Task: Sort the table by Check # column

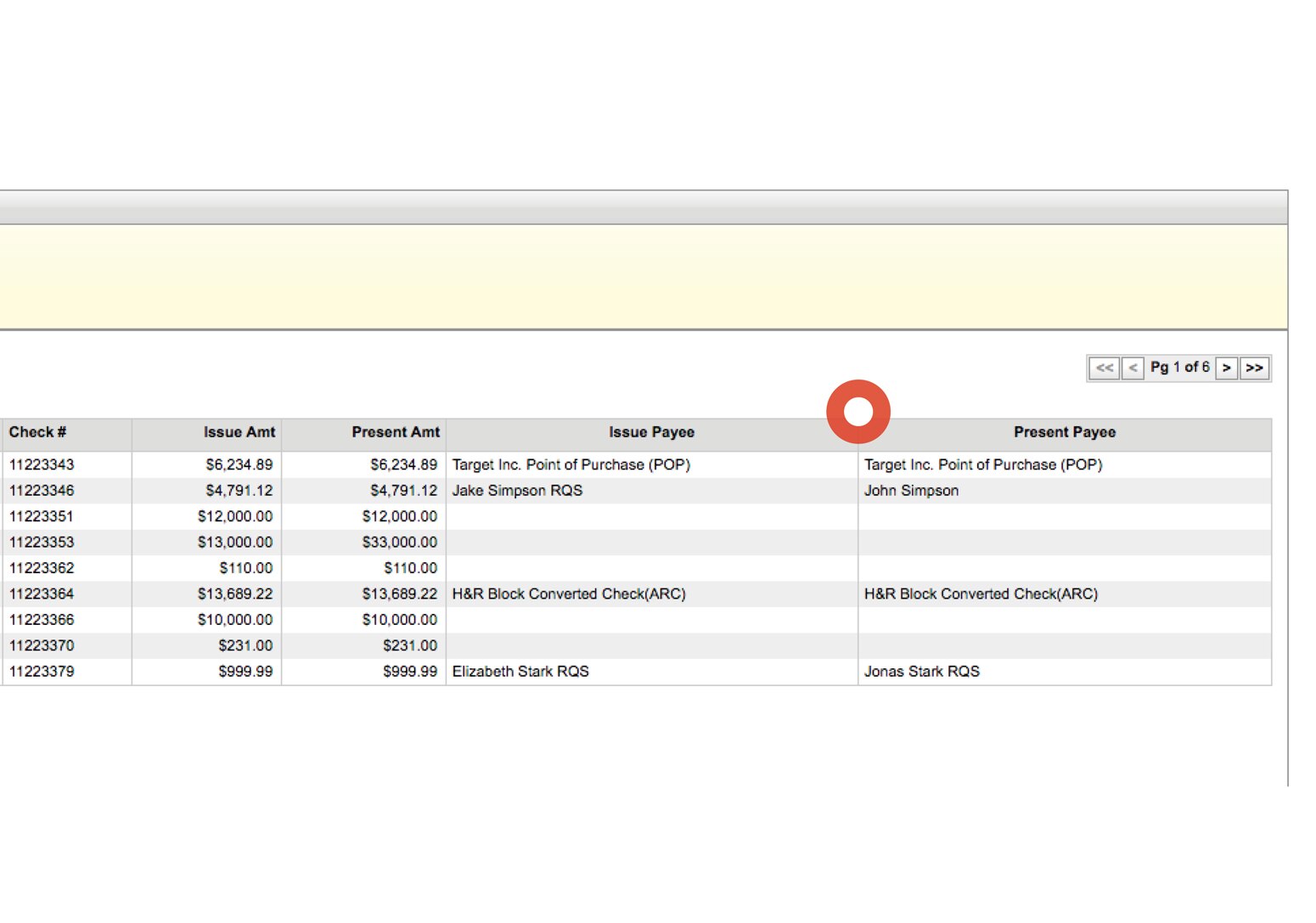Action: point(37,432)
